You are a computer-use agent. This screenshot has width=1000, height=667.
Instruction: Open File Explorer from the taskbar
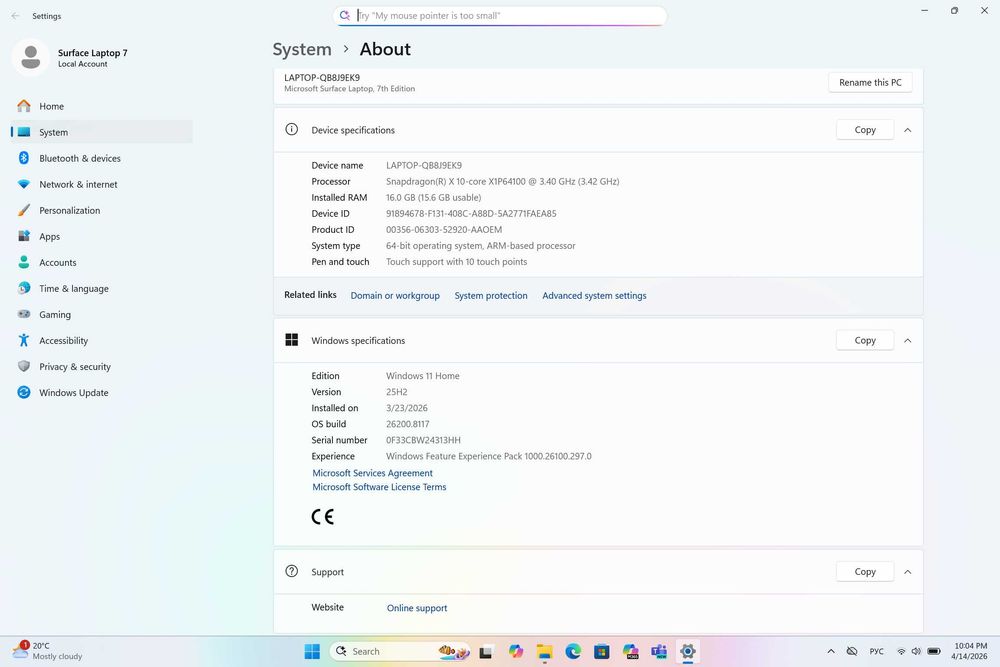pyautogui.click(x=545, y=651)
